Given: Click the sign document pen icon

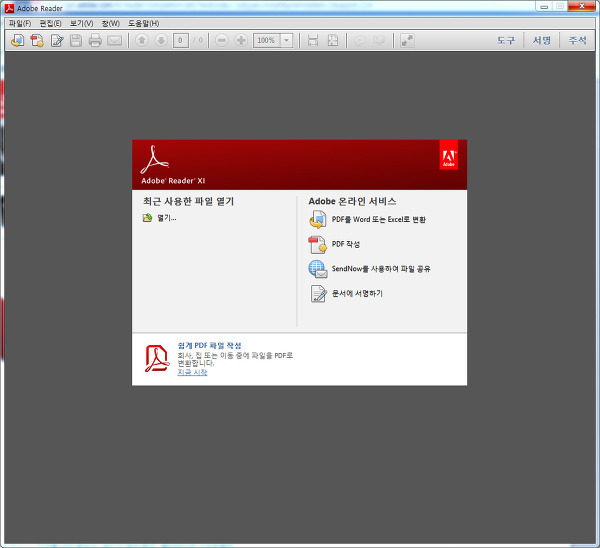Looking at the screenshot, I should pyautogui.click(x=318, y=294).
